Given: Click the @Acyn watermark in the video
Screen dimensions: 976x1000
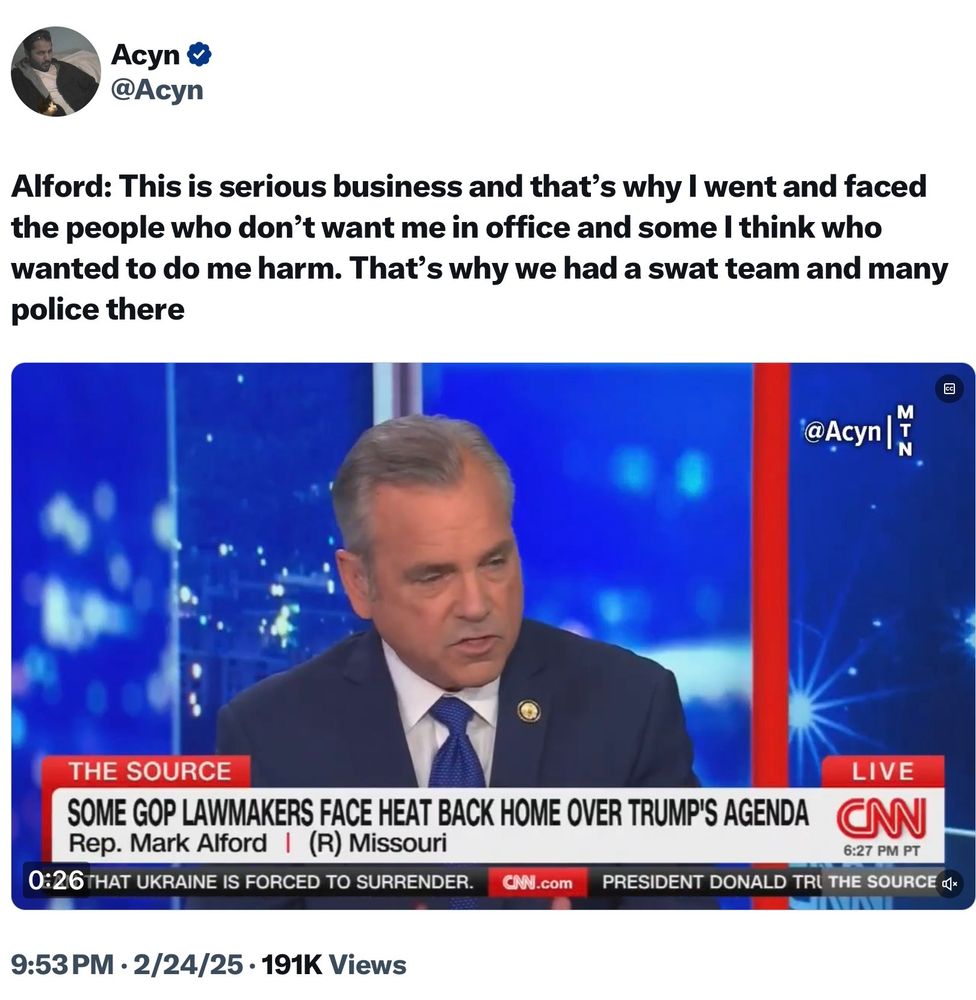Looking at the screenshot, I should (842, 432).
